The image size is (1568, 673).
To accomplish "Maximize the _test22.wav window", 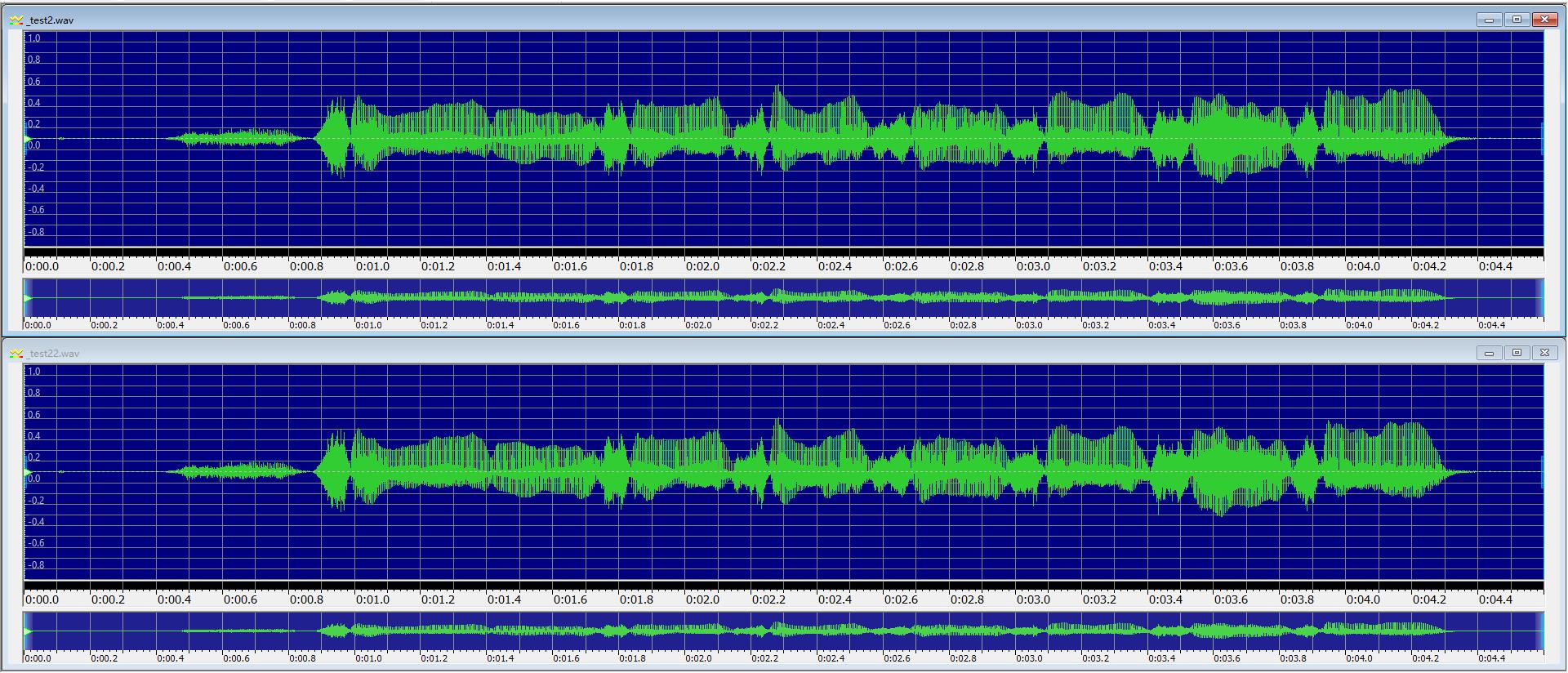I will tap(1517, 353).
